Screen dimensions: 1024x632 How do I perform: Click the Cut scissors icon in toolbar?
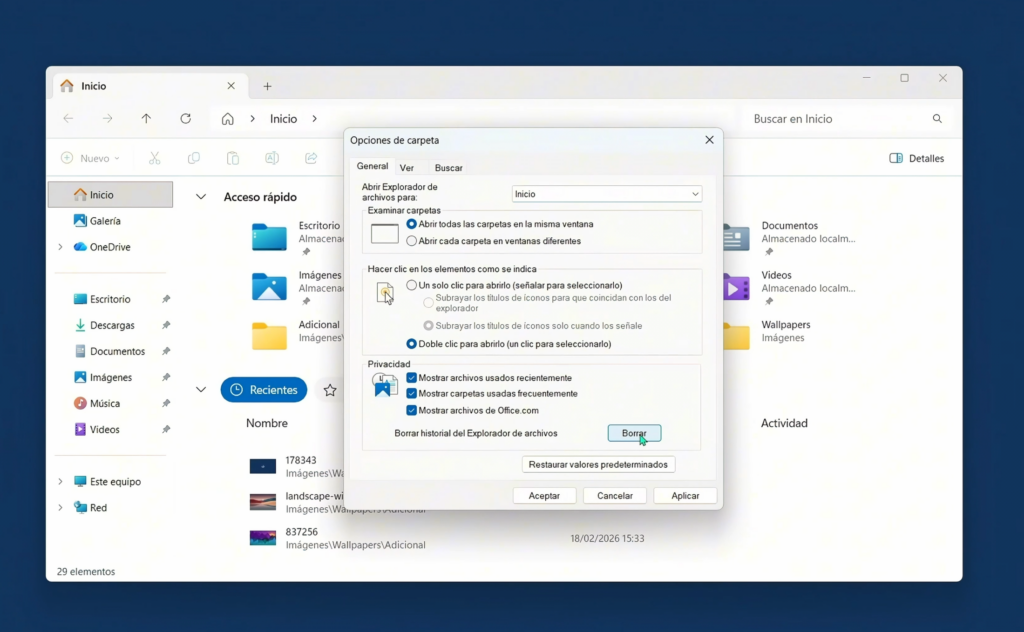(154, 158)
